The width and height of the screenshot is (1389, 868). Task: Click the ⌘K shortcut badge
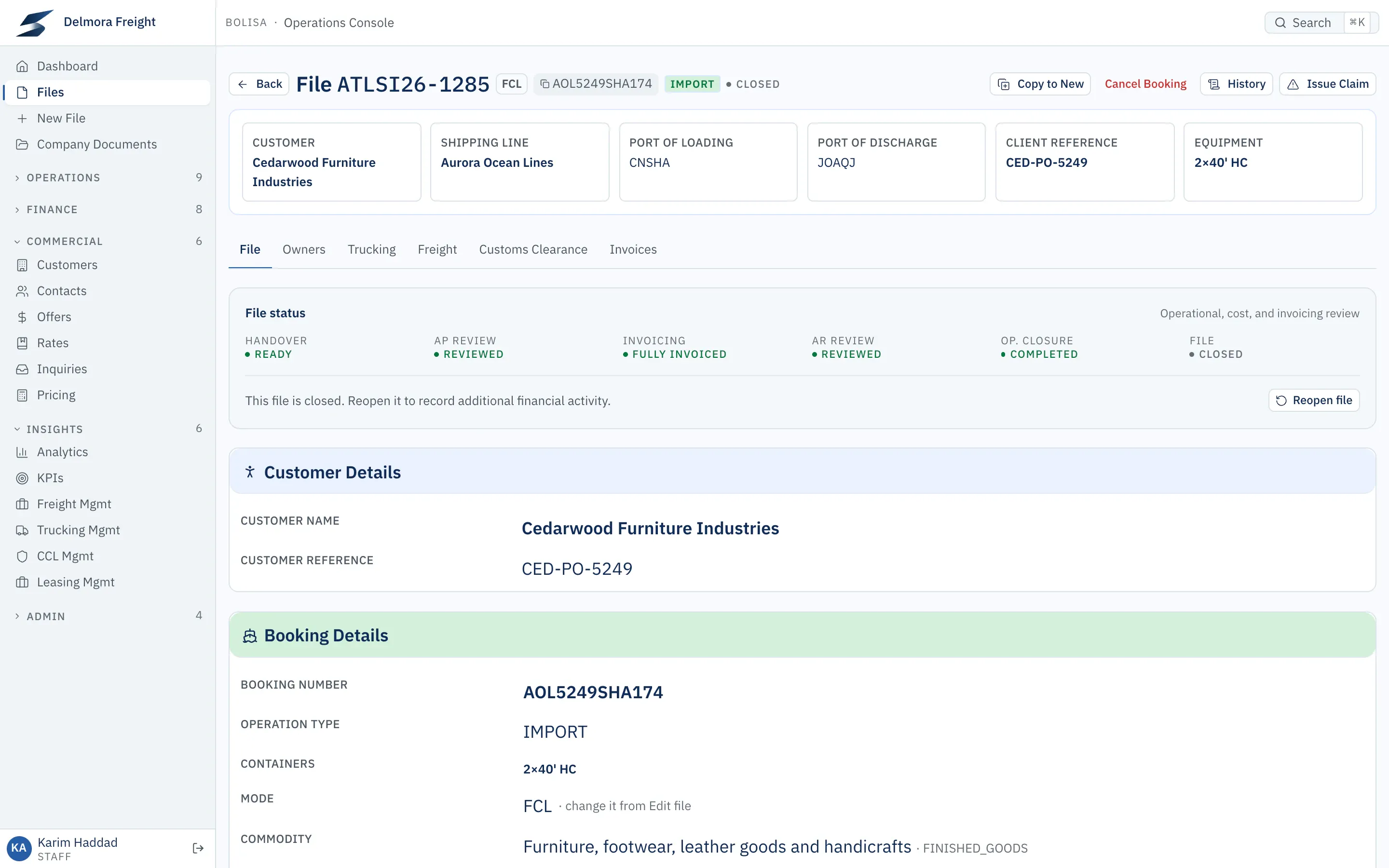tap(1357, 23)
